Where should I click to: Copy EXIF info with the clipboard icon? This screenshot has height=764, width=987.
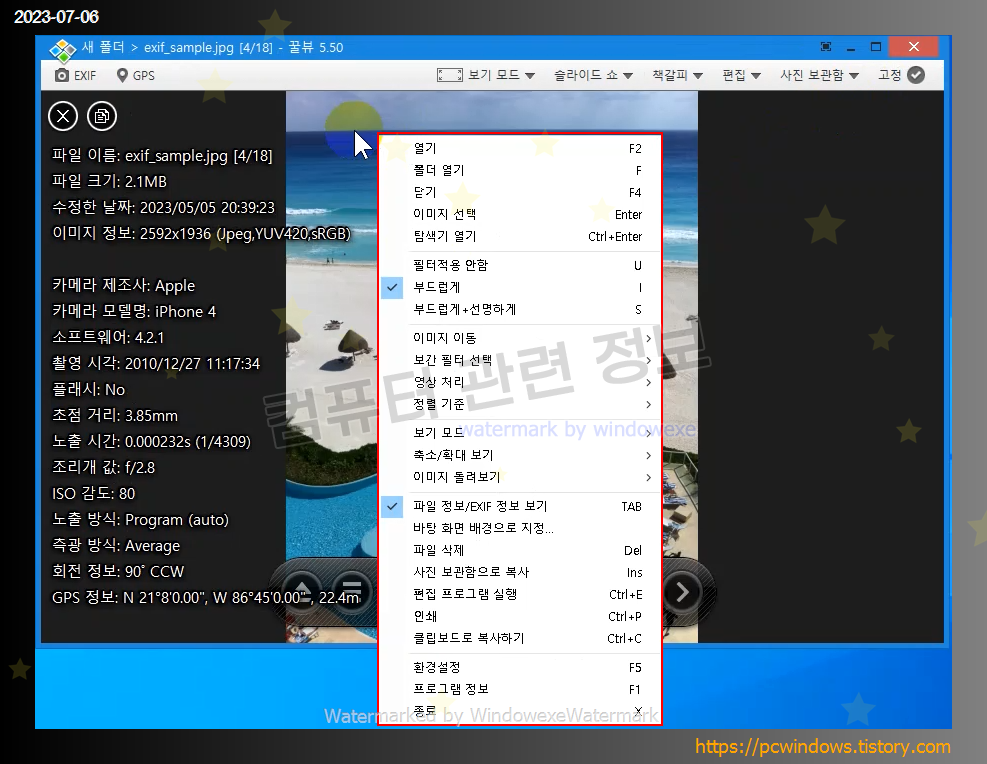pos(102,116)
